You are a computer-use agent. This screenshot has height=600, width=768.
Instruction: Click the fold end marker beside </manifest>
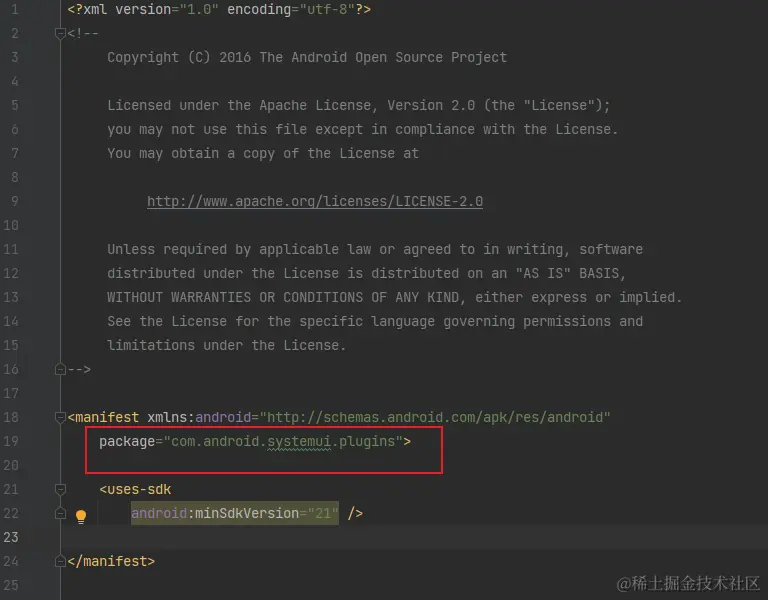(60, 561)
